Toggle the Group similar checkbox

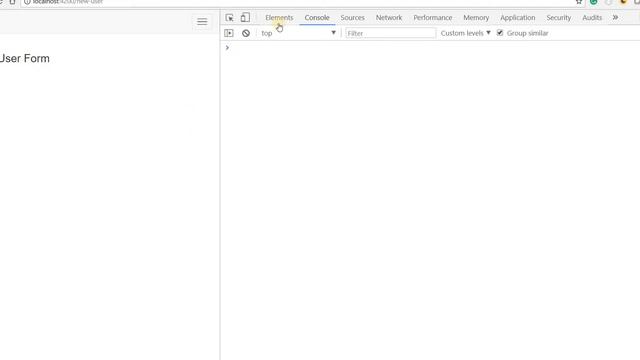click(x=500, y=33)
